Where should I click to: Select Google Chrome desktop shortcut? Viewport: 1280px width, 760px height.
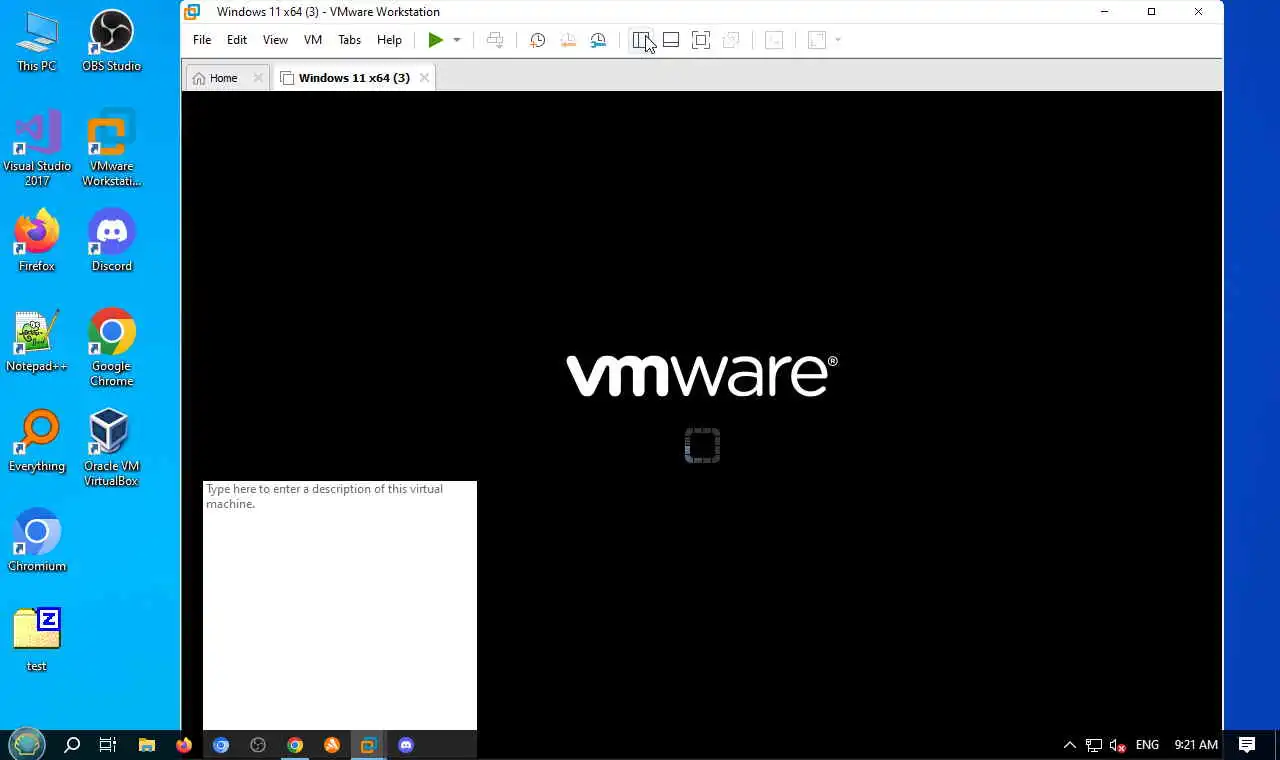pyautogui.click(x=111, y=349)
